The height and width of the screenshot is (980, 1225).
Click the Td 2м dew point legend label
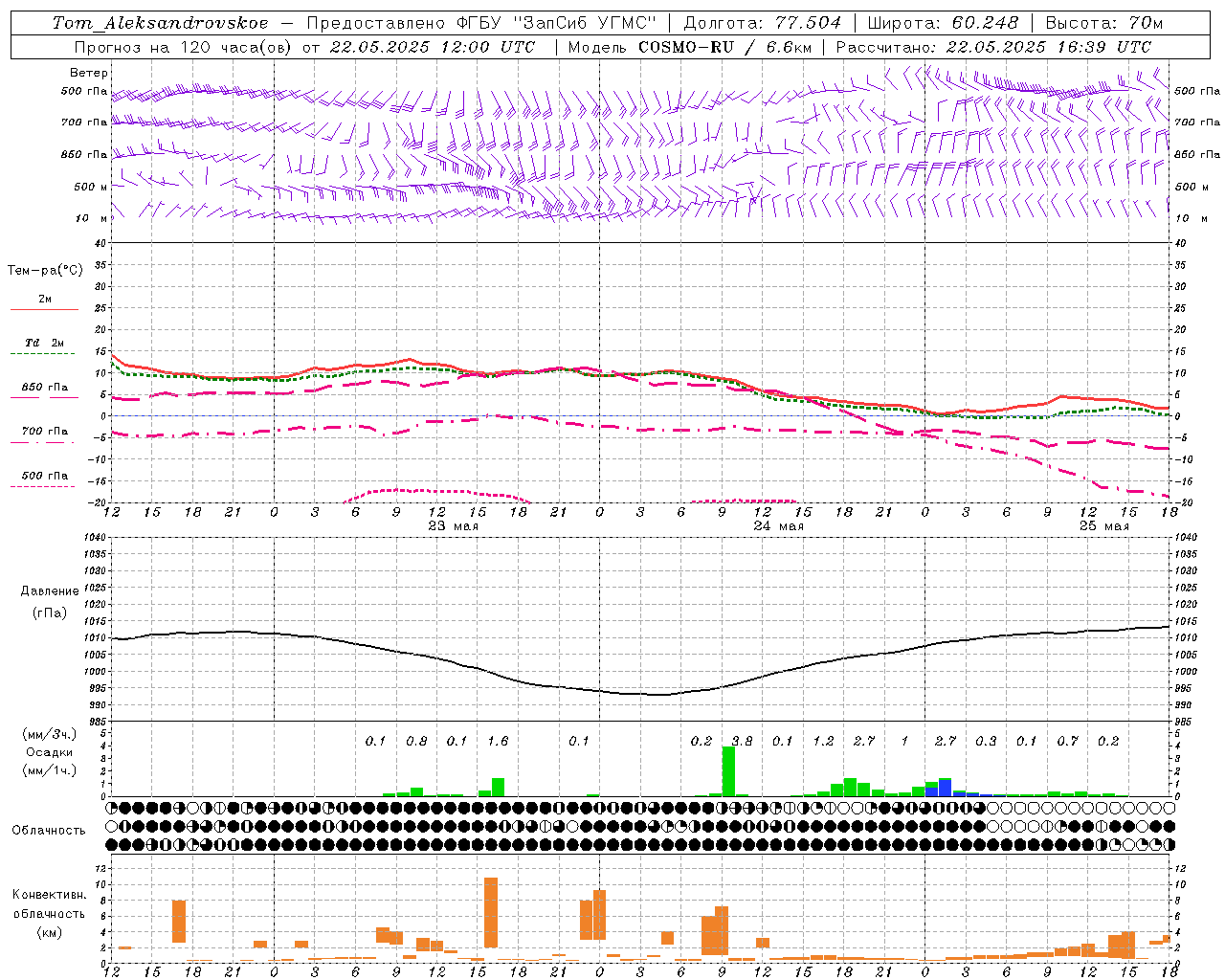[x=45, y=343]
